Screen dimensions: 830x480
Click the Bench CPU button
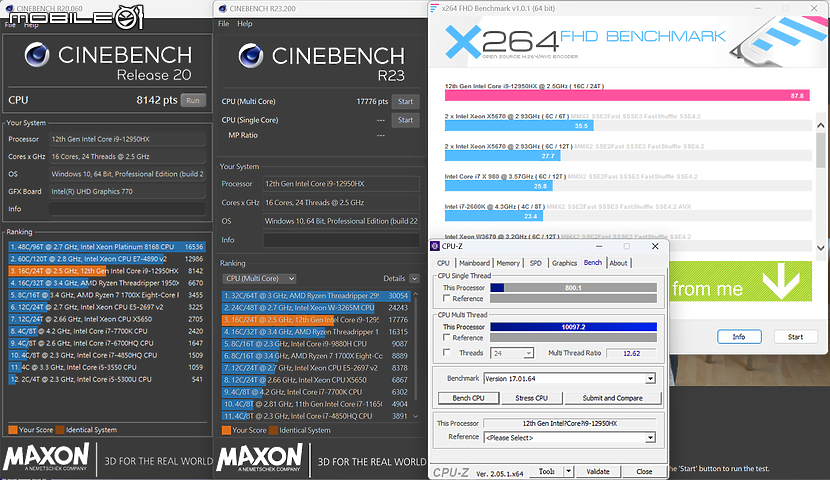[x=468, y=398]
